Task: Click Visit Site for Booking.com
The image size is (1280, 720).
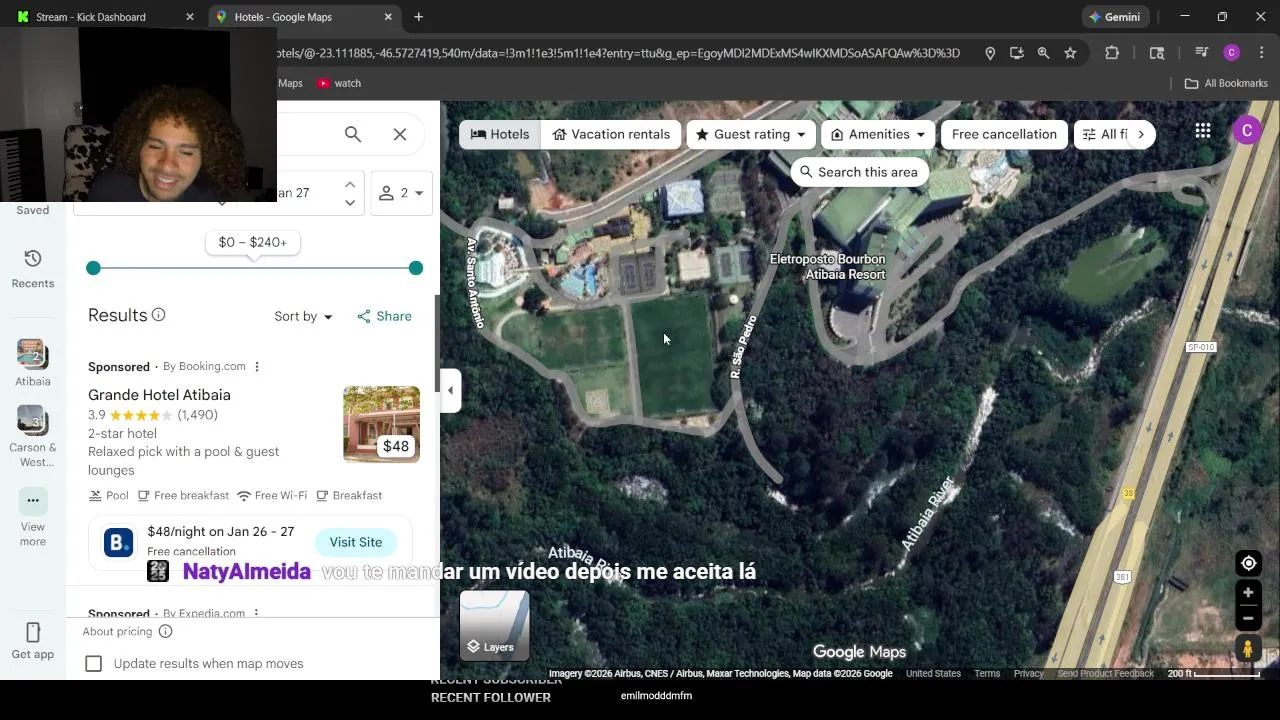Action: (356, 542)
